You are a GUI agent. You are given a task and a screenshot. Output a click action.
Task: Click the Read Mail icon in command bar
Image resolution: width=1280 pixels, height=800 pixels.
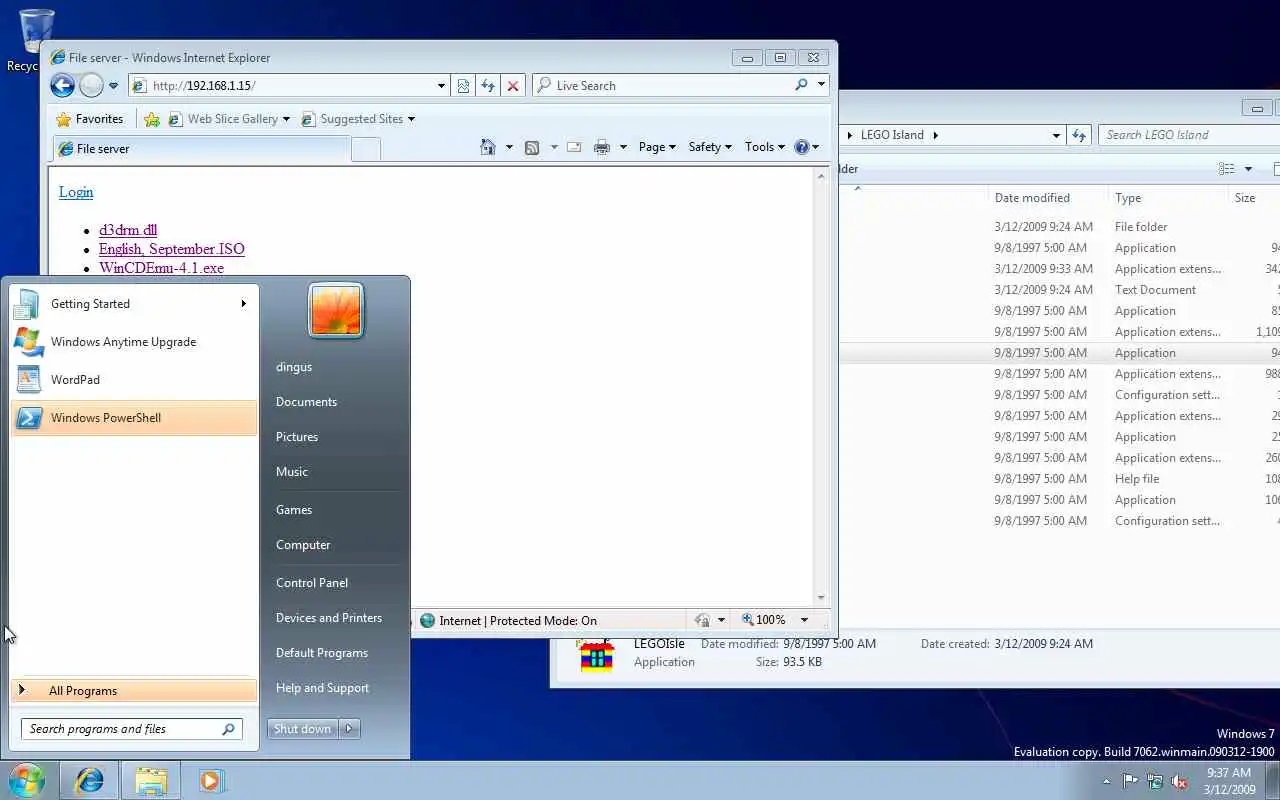coord(574,147)
